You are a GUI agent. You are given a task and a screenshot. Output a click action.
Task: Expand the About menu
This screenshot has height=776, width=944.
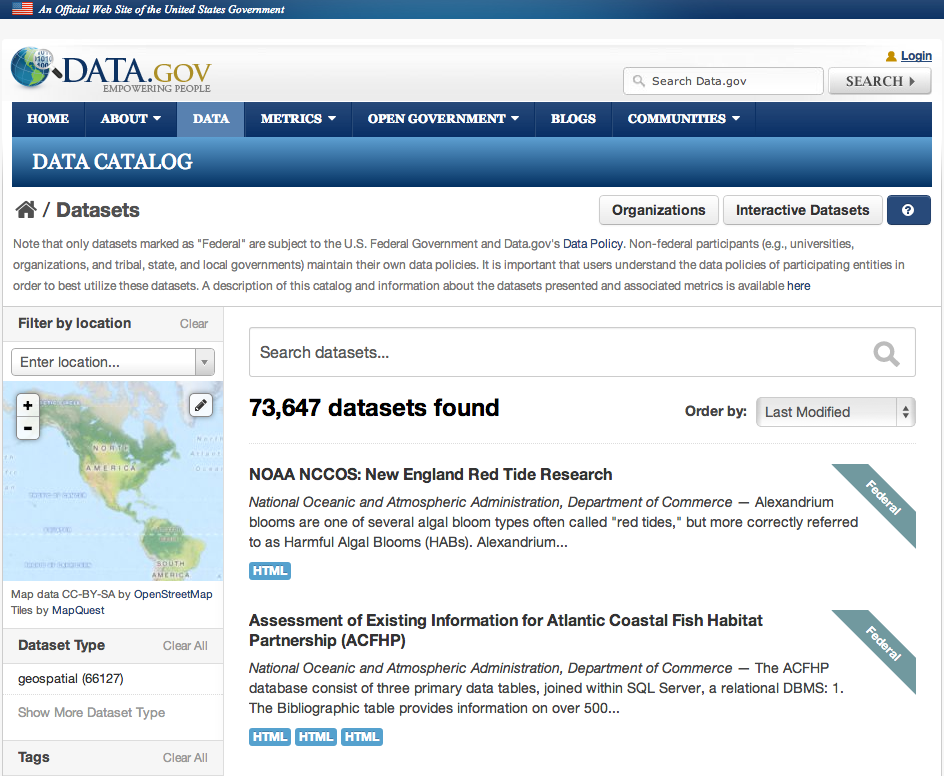click(x=131, y=119)
